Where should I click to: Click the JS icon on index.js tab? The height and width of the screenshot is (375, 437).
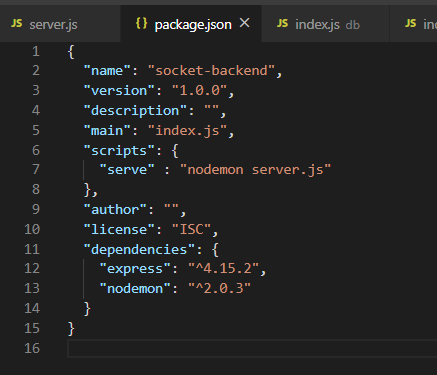point(282,23)
